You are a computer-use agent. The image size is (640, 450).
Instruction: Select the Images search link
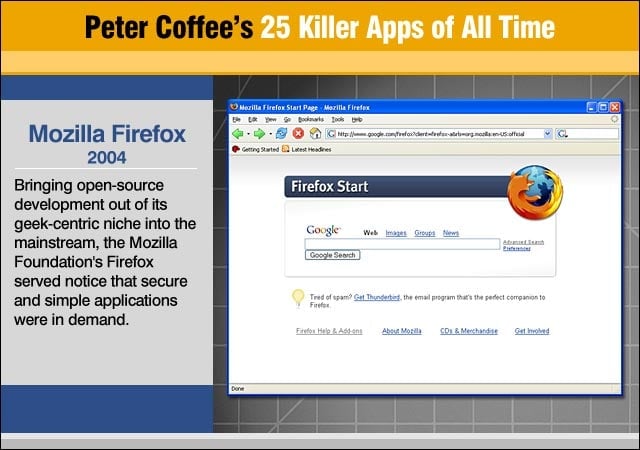point(396,233)
